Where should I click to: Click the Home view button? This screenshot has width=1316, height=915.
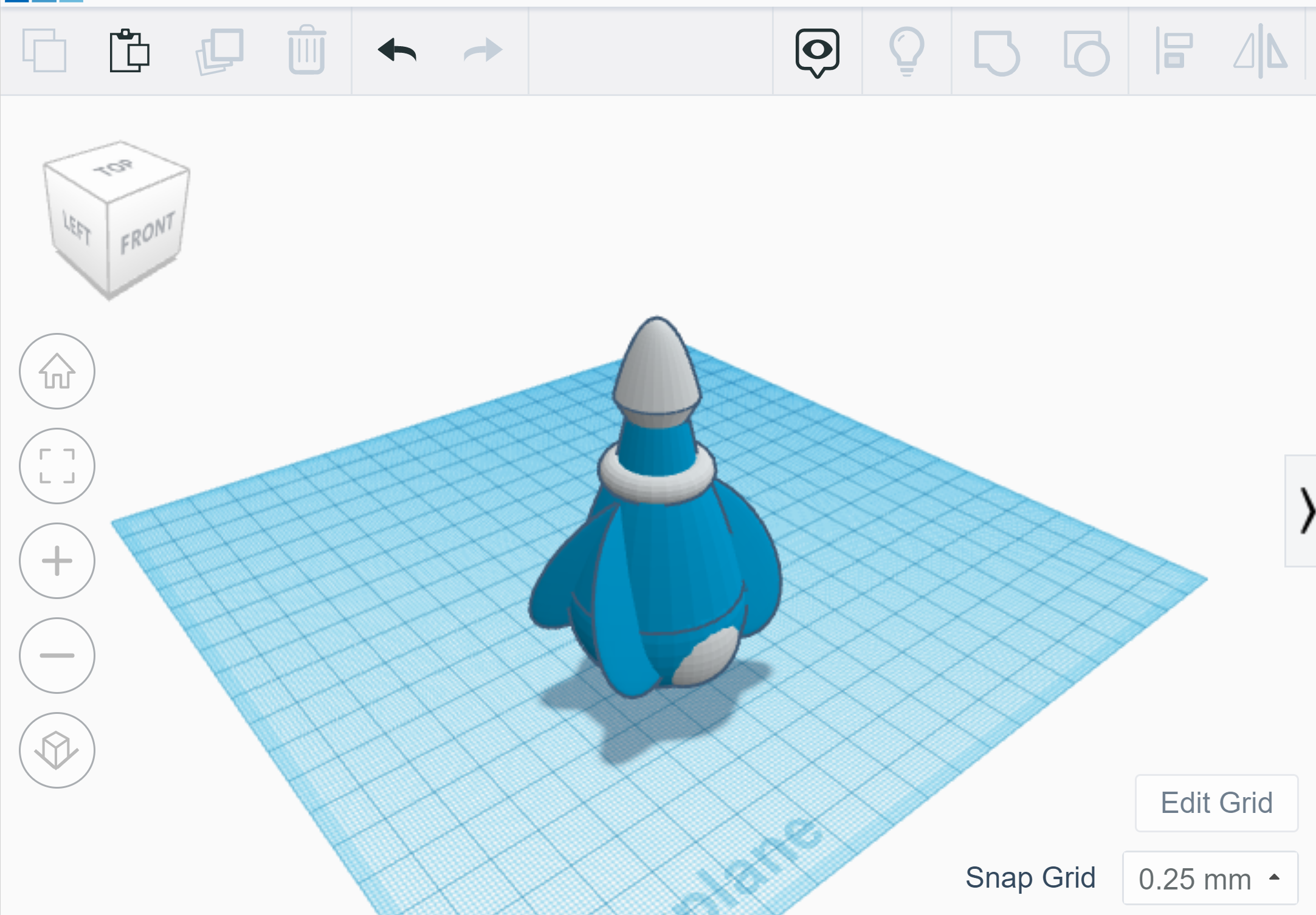coord(57,371)
